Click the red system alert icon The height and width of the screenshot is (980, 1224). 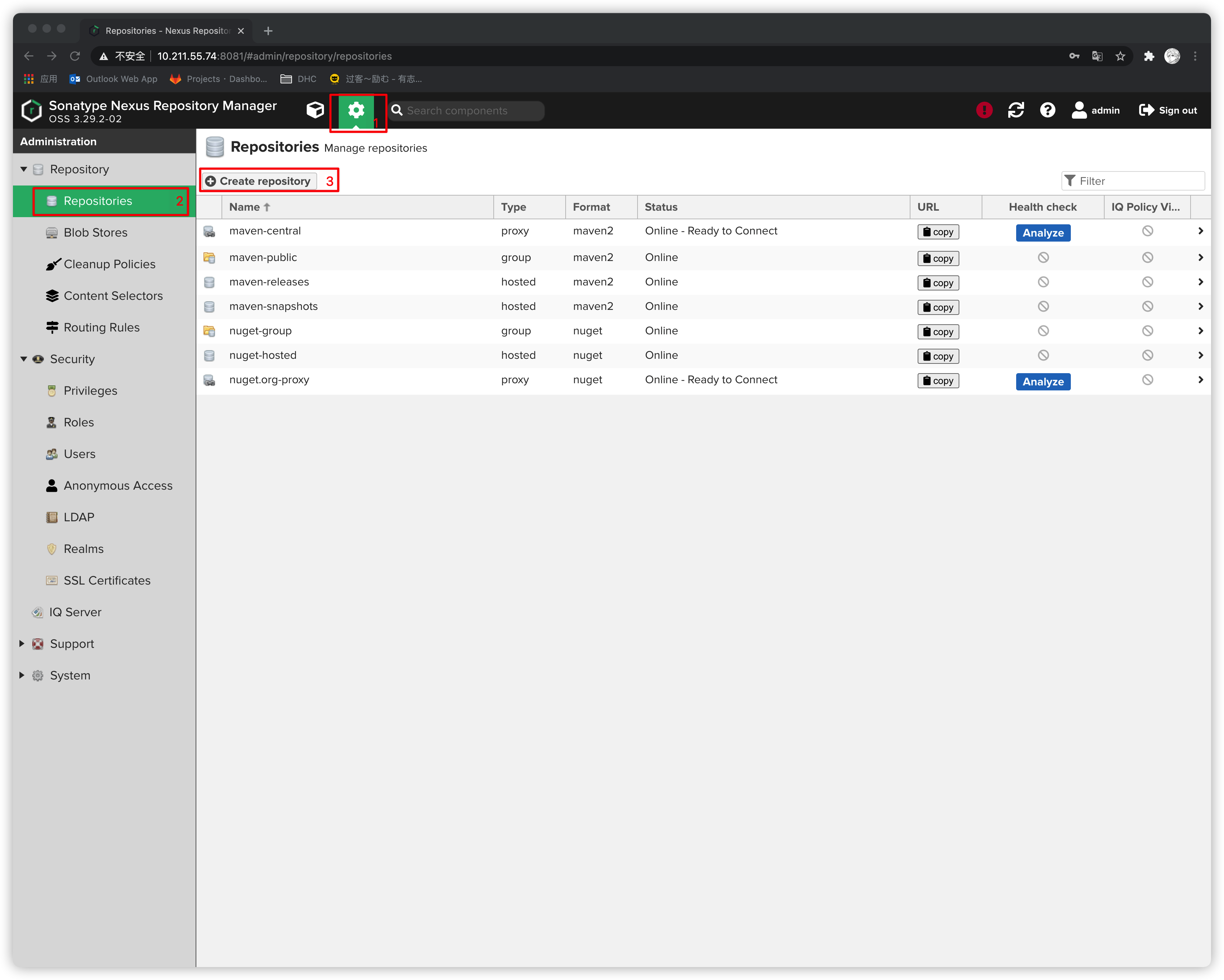984,110
